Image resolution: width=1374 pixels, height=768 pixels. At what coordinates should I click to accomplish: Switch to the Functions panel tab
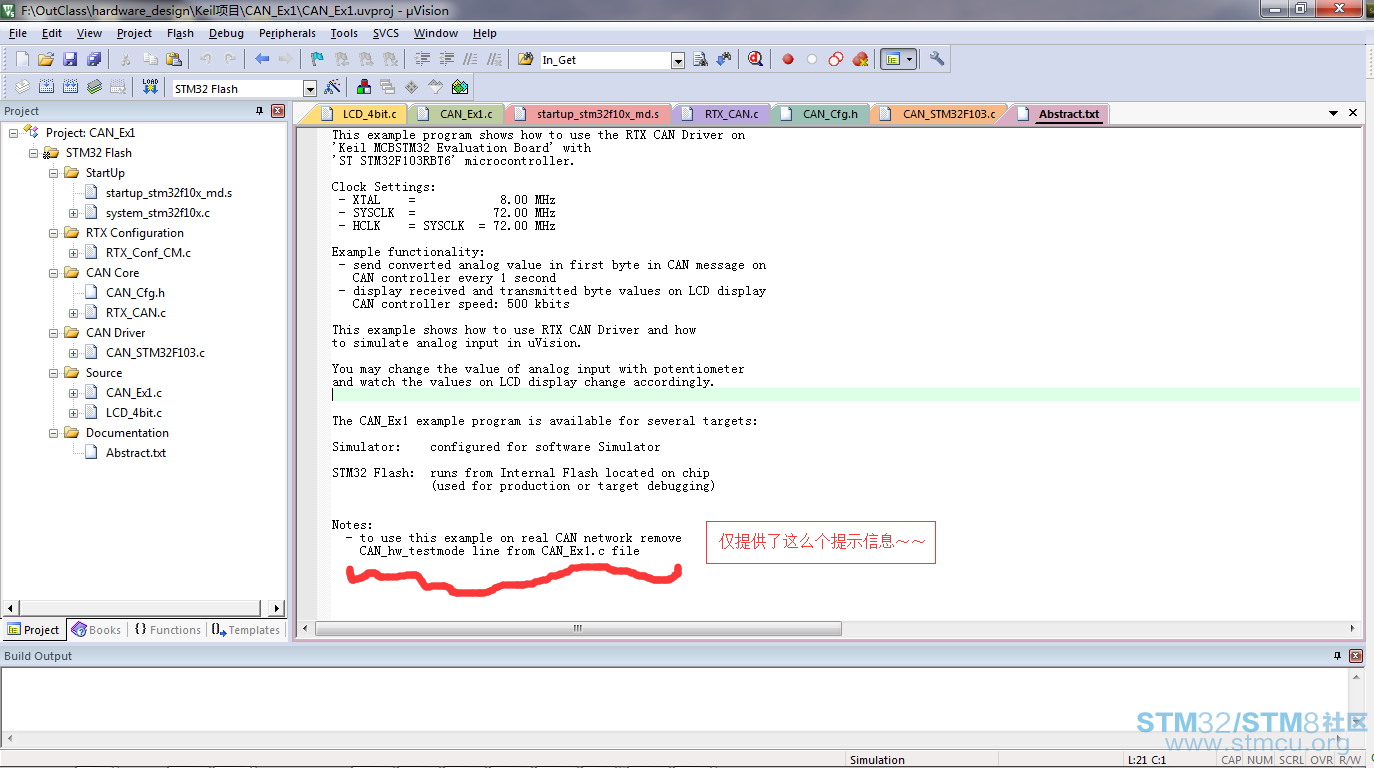click(x=167, y=630)
